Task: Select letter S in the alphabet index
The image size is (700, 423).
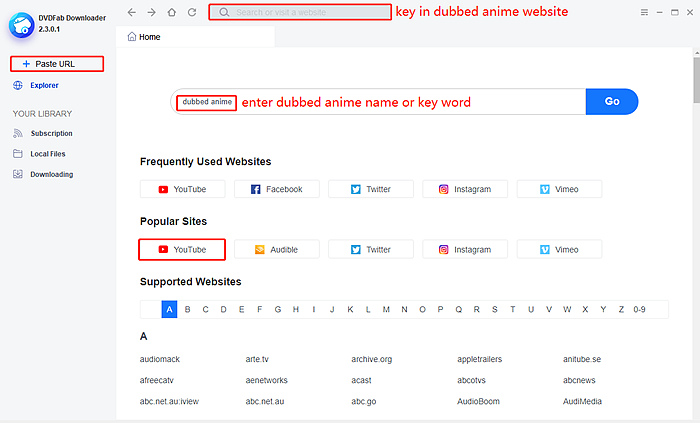Action: 495,309
